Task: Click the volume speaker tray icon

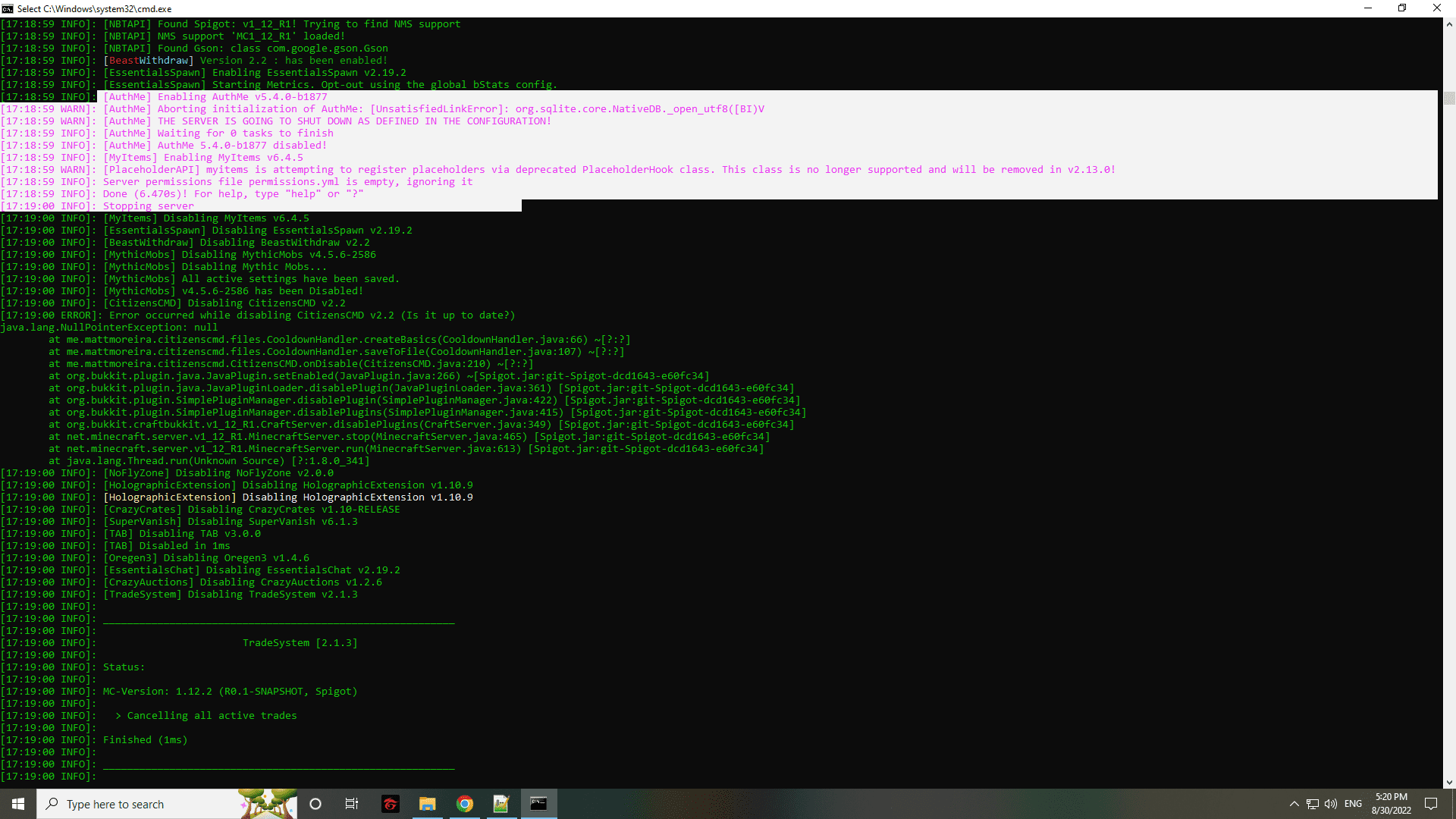Action: pos(1330,804)
